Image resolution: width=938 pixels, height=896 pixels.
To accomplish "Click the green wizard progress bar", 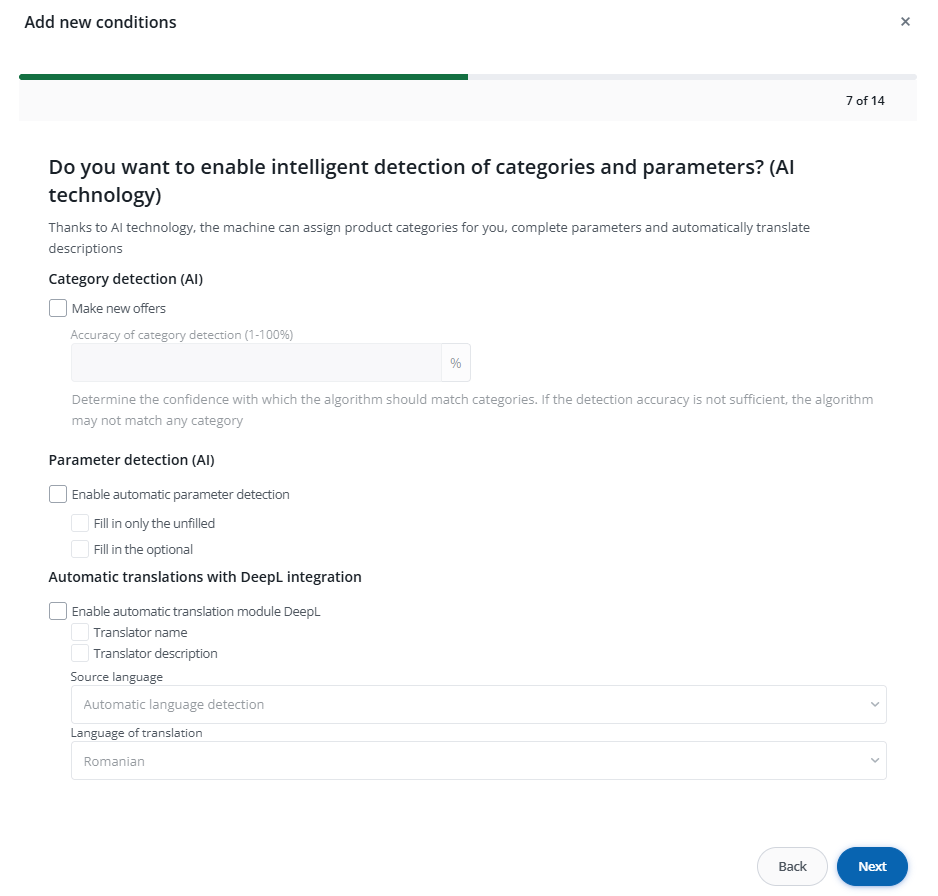I will [x=243, y=76].
